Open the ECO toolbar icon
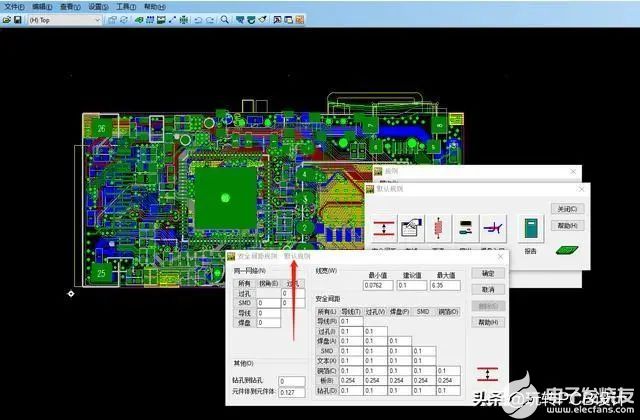The height and width of the screenshot is (420, 640). point(172,20)
